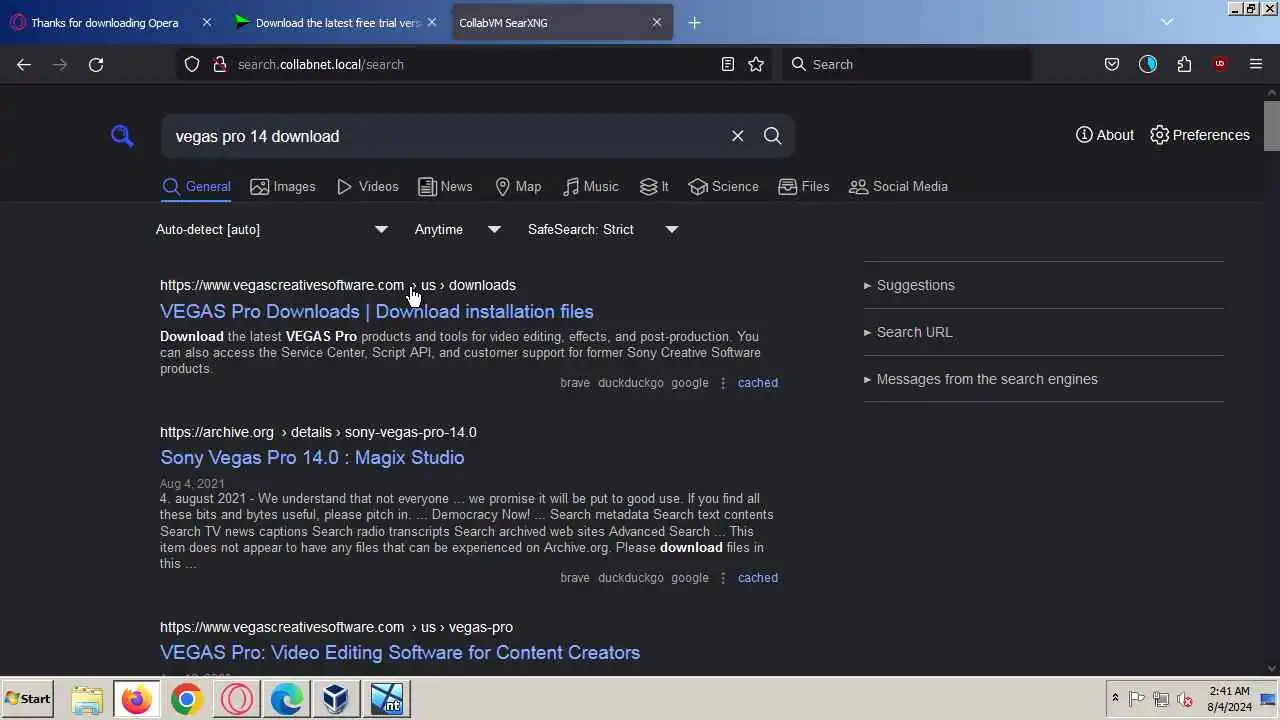The width and height of the screenshot is (1280, 720).
Task: Switch to Thanks for downloading Opera tab
Action: [x=104, y=23]
